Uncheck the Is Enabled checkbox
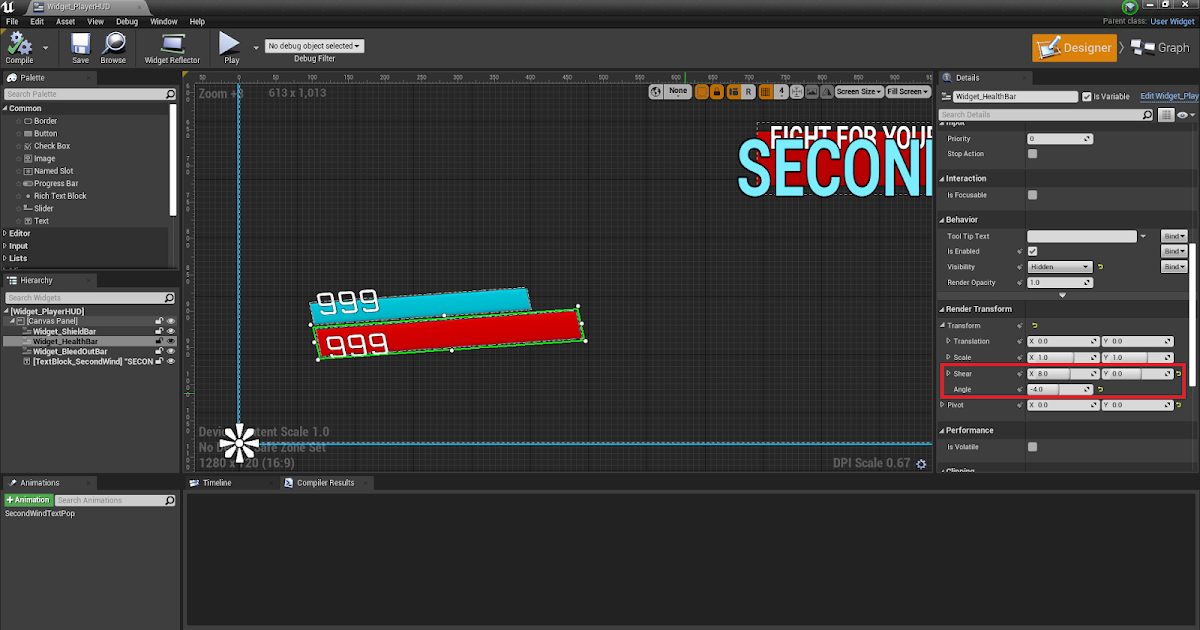 click(x=1035, y=251)
